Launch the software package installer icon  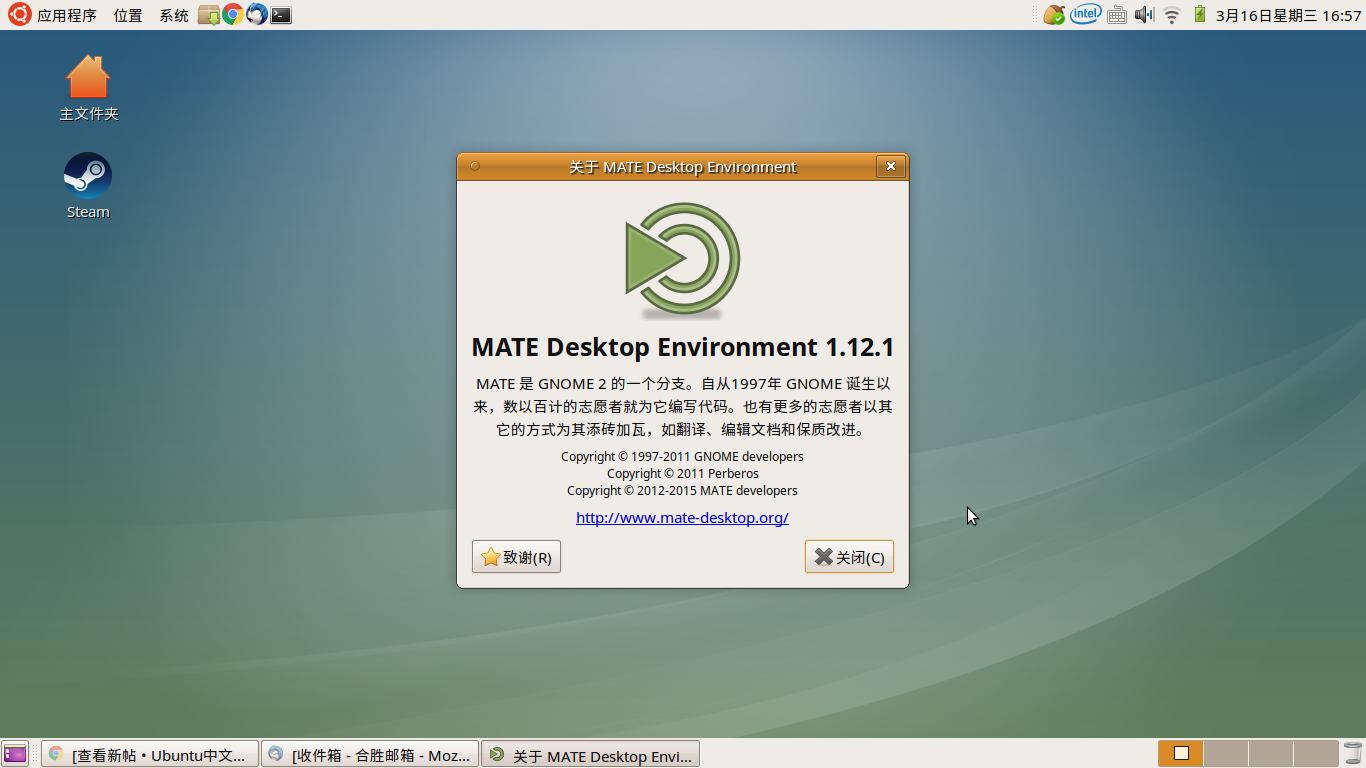(x=208, y=15)
